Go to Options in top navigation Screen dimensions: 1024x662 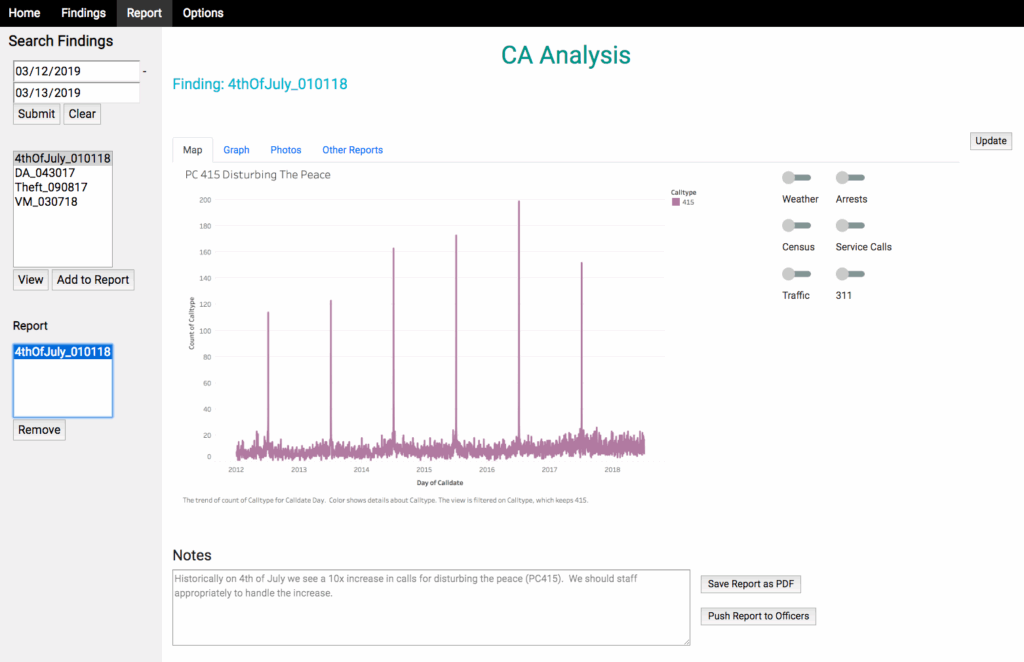[203, 13]
